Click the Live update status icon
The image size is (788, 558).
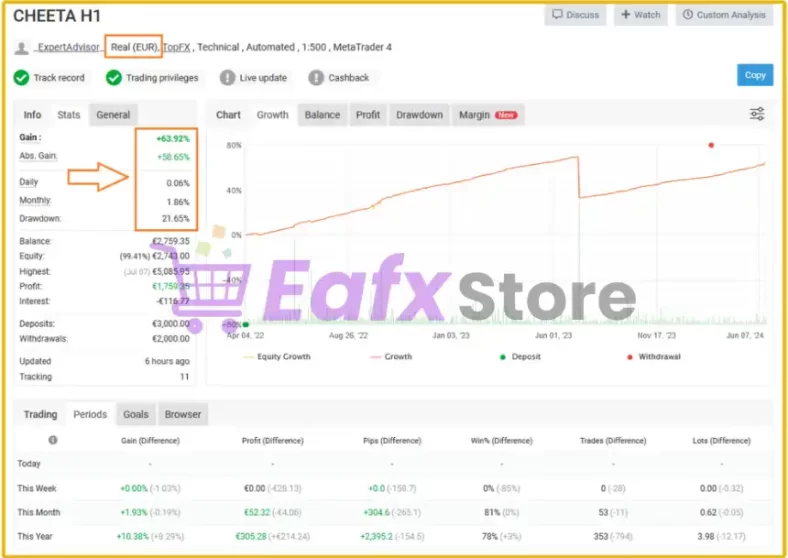pos(228,78)
